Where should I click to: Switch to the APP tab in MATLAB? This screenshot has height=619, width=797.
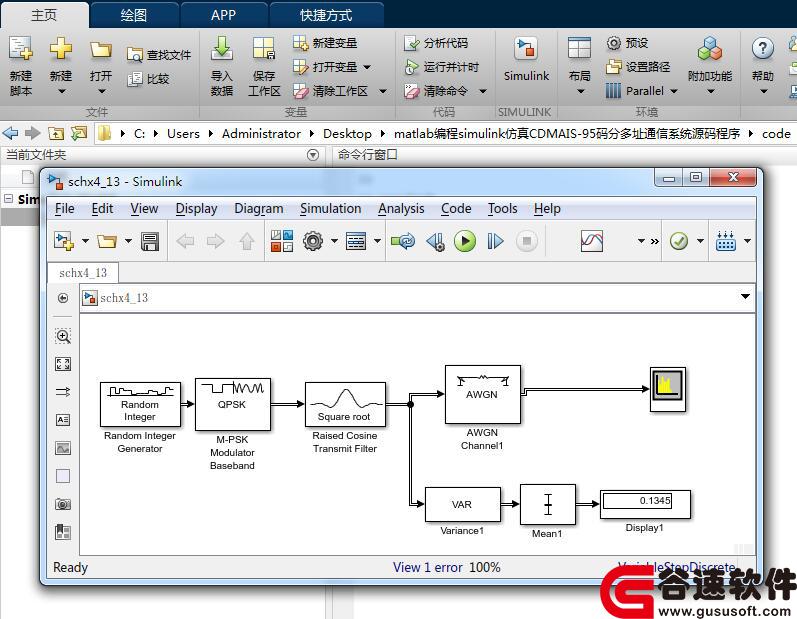tap(223, 15)
